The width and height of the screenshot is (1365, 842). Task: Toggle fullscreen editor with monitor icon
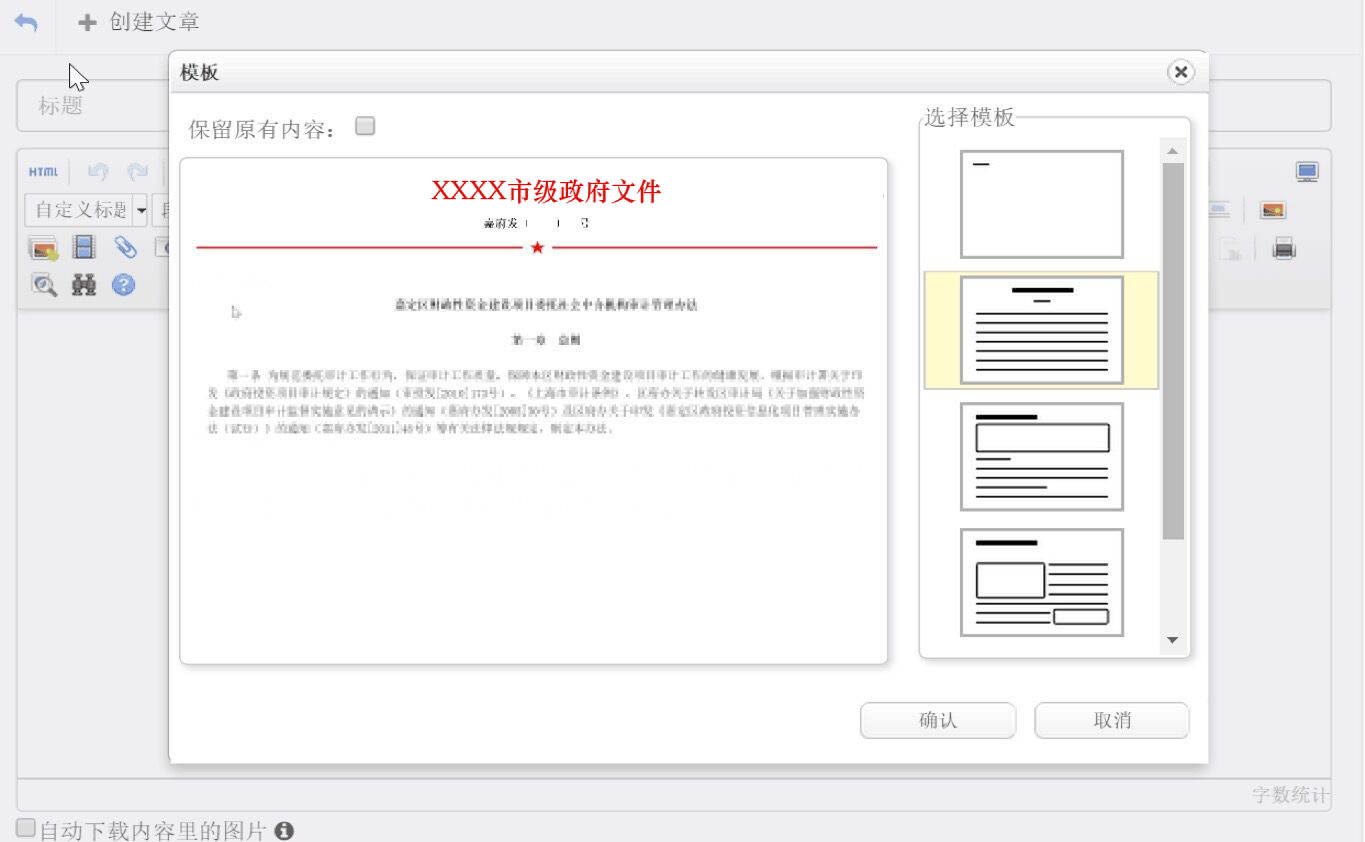click(x=1307, y=172)
